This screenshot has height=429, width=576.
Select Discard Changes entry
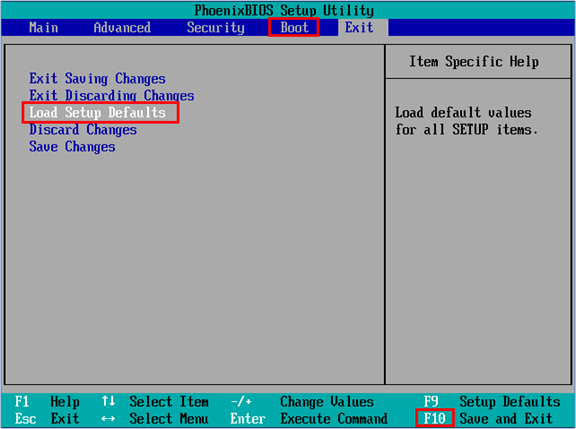(x=83, y=130)
